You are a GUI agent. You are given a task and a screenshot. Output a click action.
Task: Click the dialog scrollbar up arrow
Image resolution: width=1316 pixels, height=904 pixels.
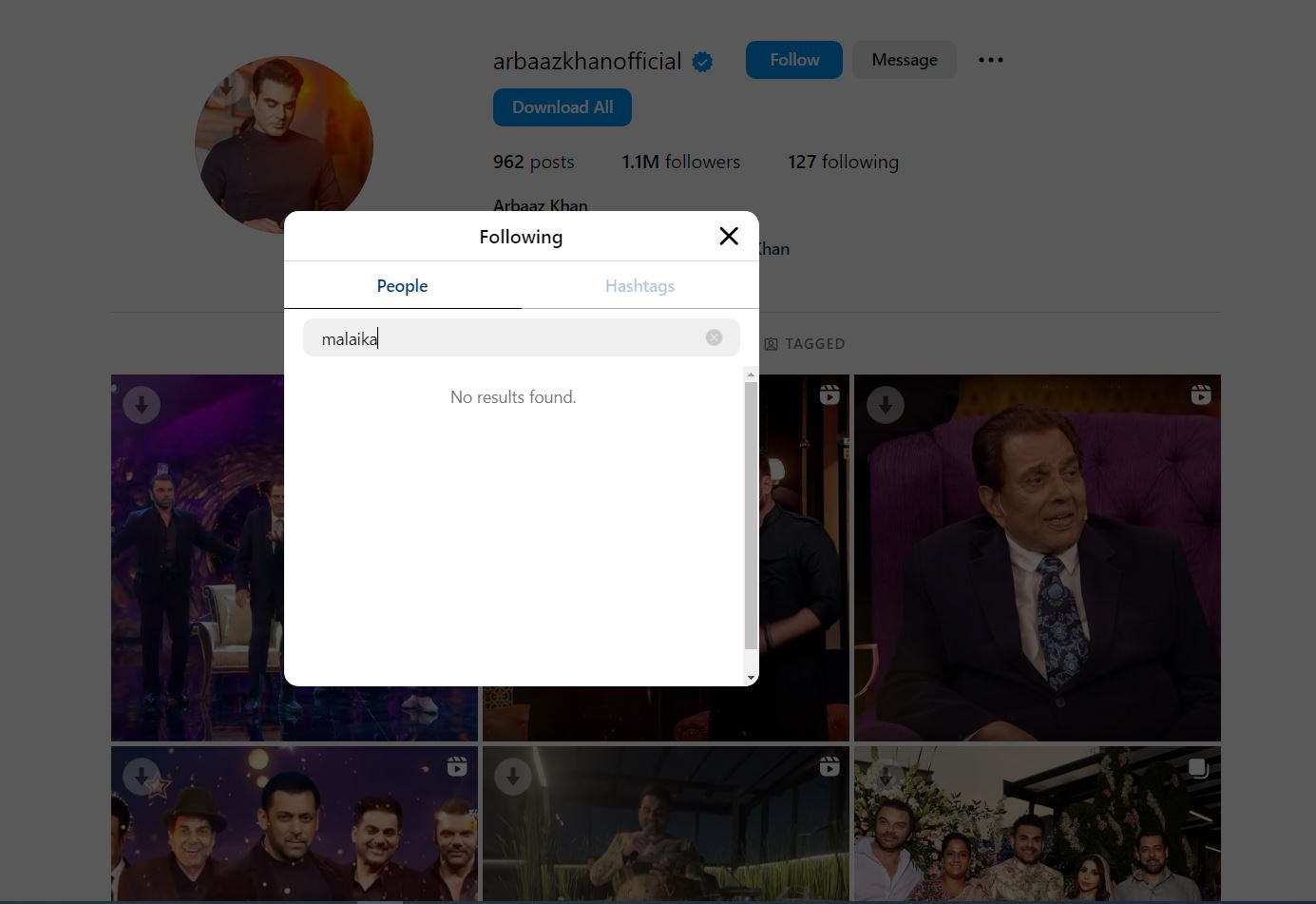(x=751, y=375)
